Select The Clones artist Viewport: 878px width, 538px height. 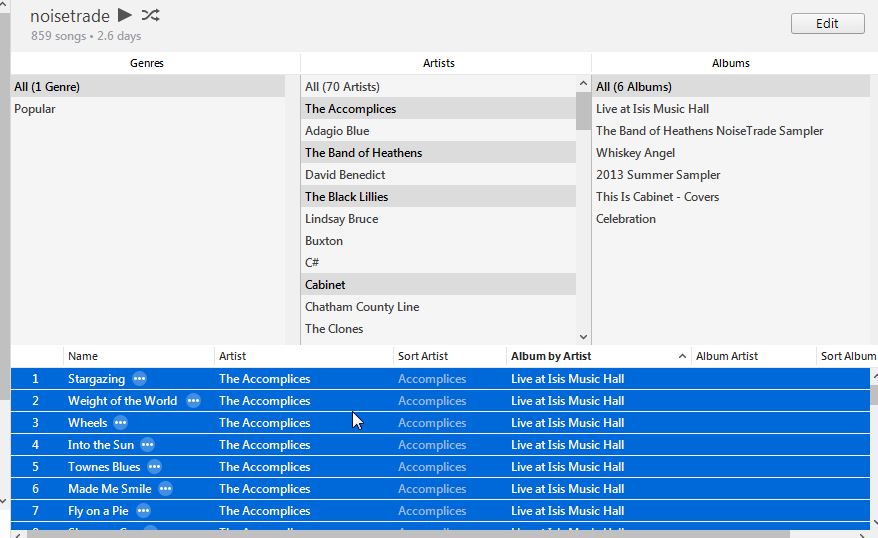438,329
